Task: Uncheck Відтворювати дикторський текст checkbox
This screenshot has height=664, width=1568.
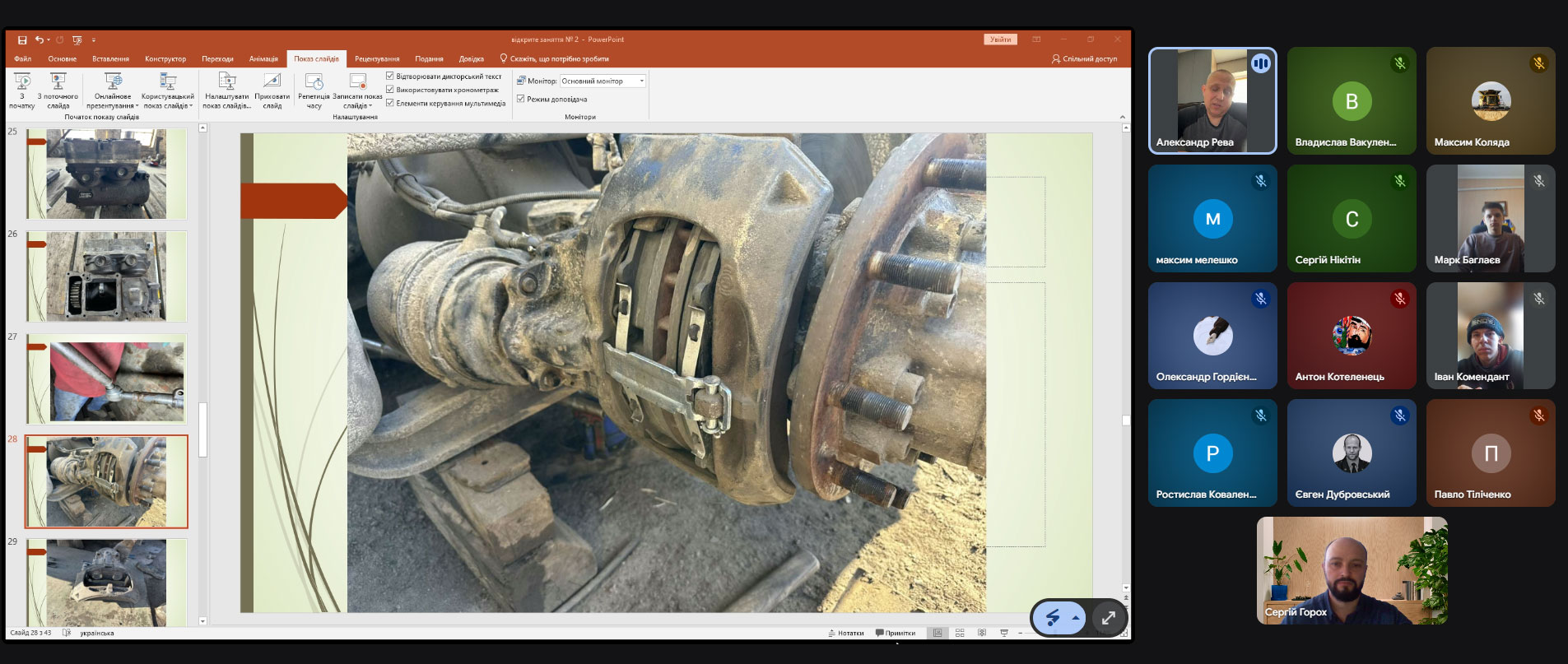Action: tap(390, 76)
